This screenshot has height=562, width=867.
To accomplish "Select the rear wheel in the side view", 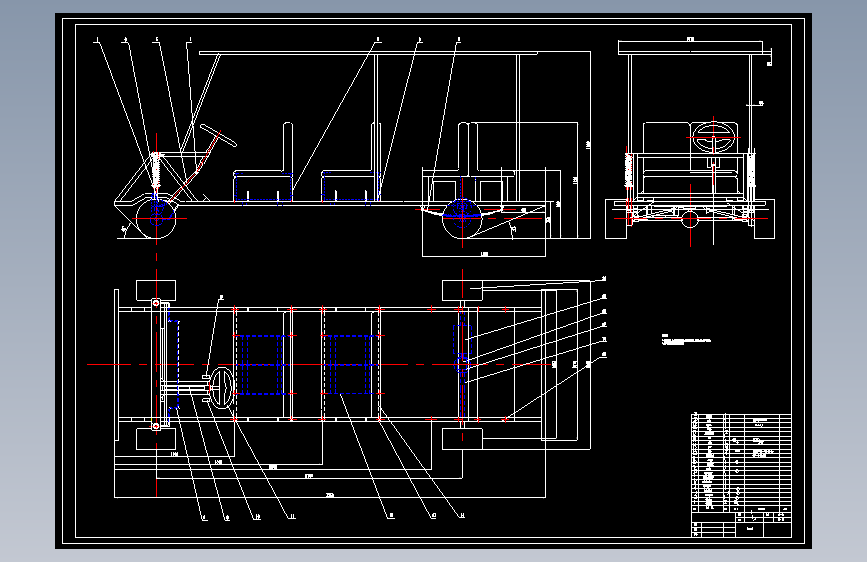I will pos(462,218).
